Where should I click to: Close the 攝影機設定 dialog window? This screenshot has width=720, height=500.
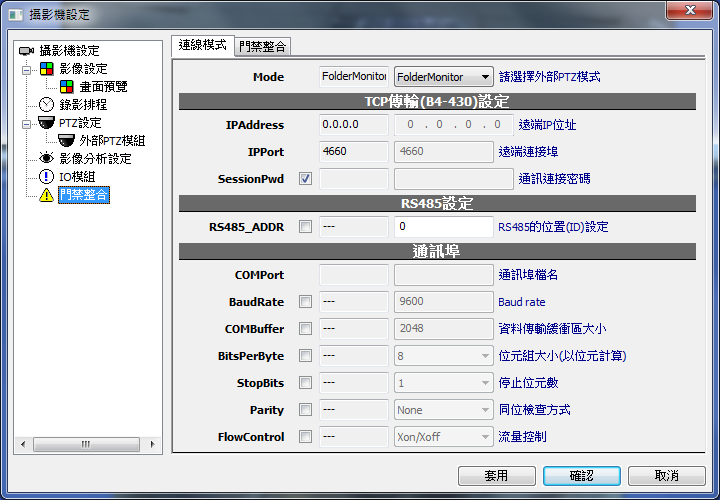690,10
